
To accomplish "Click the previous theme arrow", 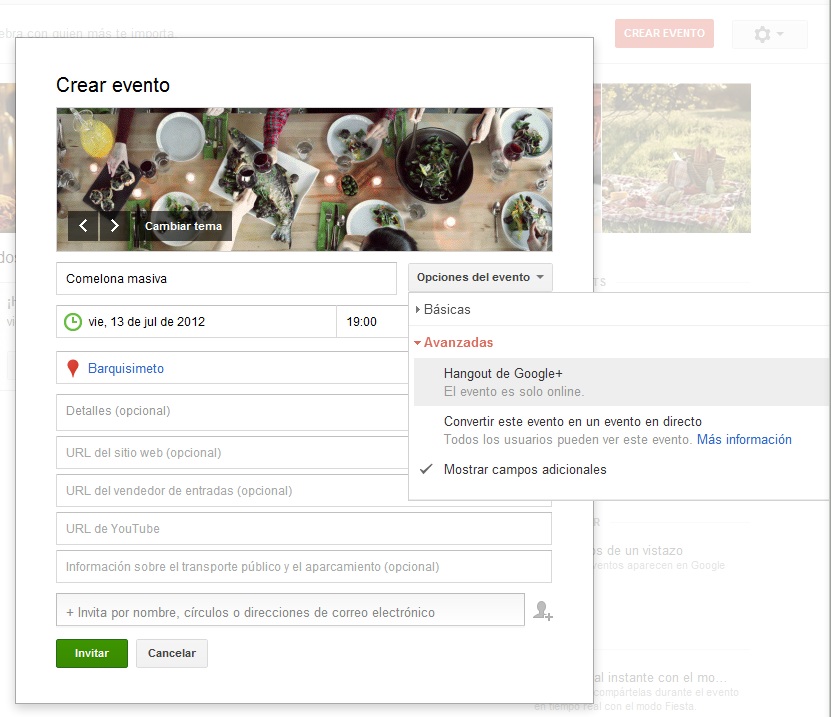I will (84, 226).
